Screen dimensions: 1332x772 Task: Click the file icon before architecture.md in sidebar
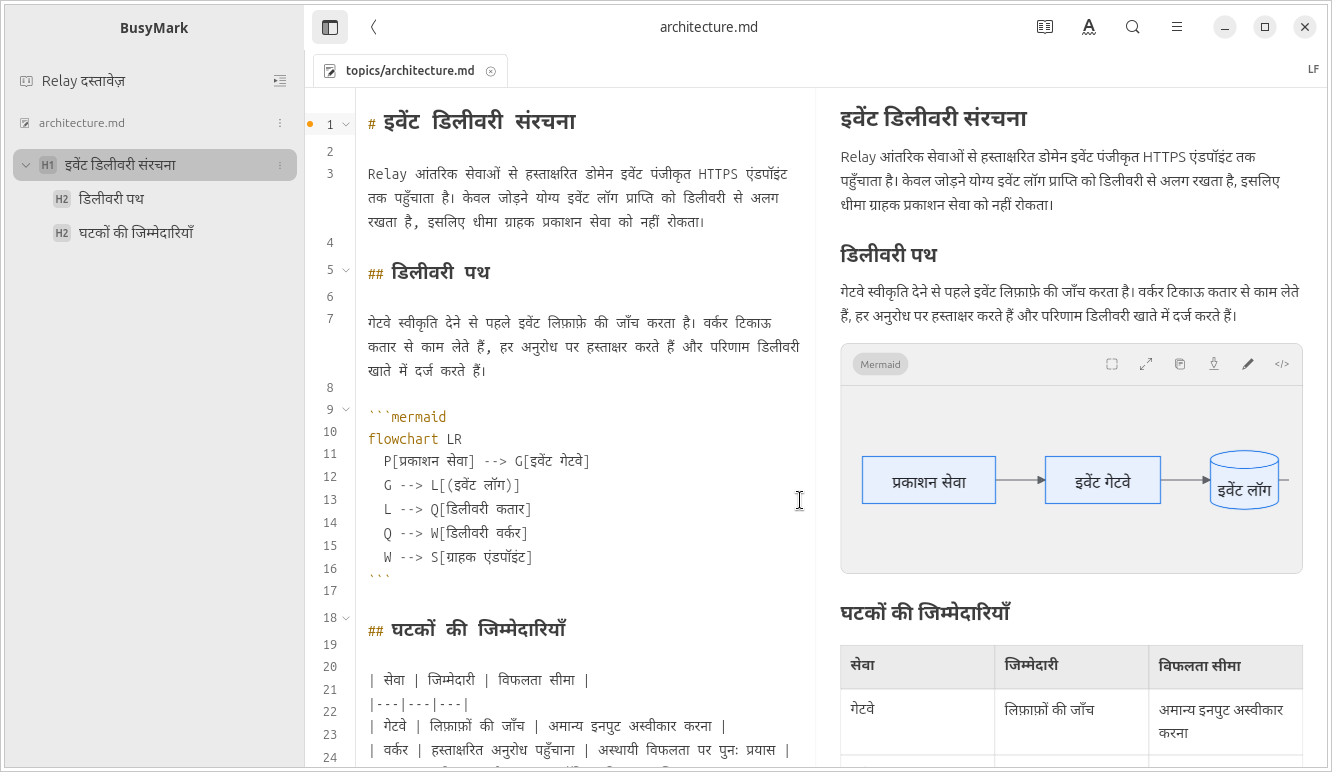(x=25, y=123)
